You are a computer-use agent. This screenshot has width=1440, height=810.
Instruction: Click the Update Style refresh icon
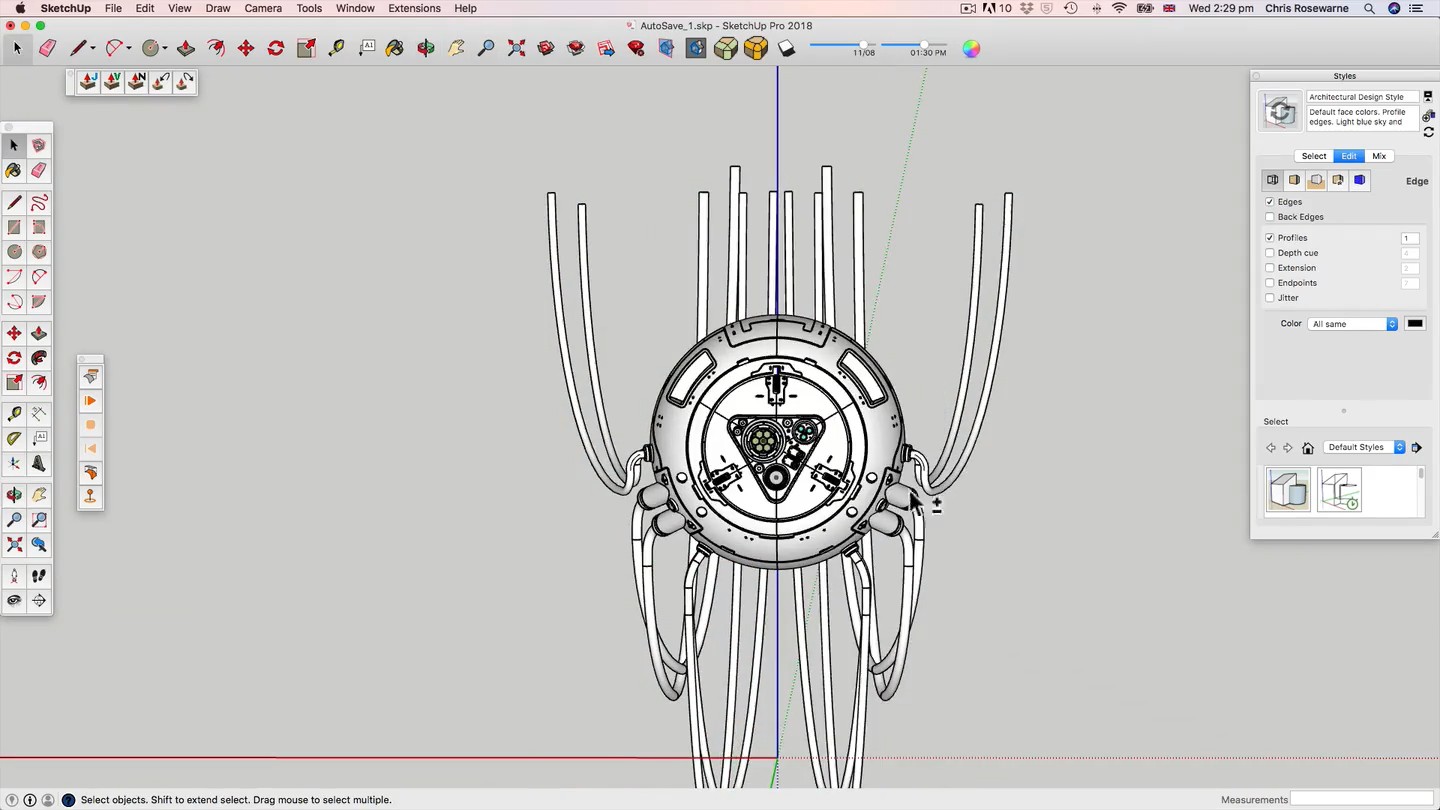point(1428,132)
